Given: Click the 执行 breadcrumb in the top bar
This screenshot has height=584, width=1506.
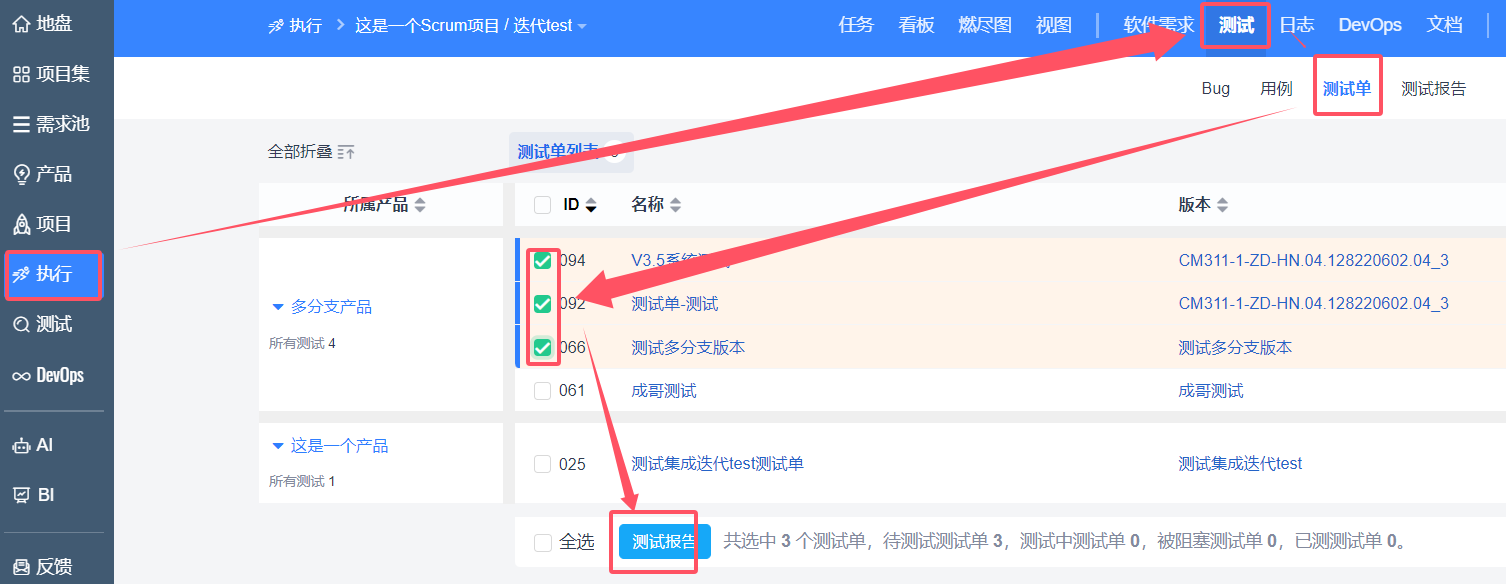Looking at the screenshot, I should 295,26.
